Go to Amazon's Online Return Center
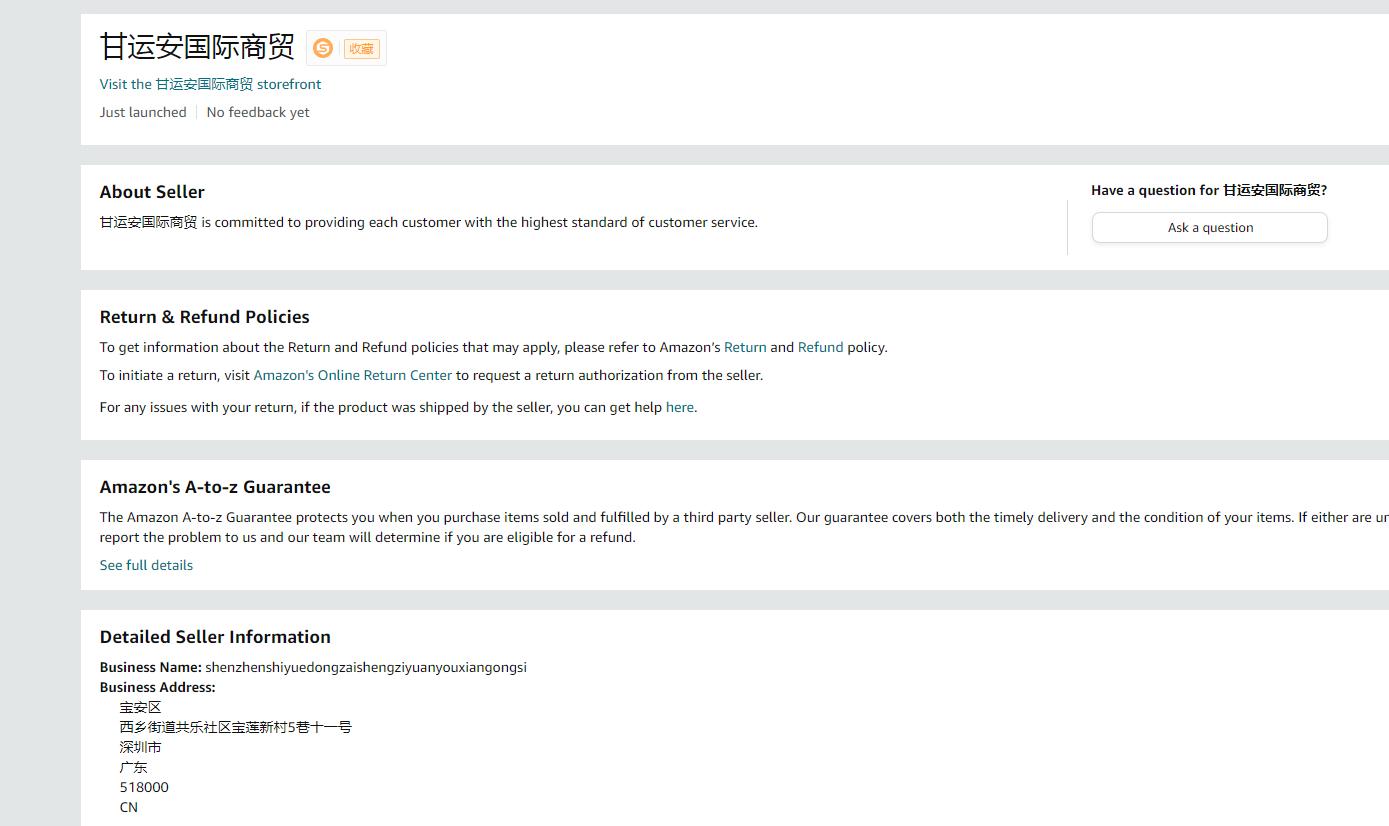This screenshot has height=826, width=1389. point(353,375)
